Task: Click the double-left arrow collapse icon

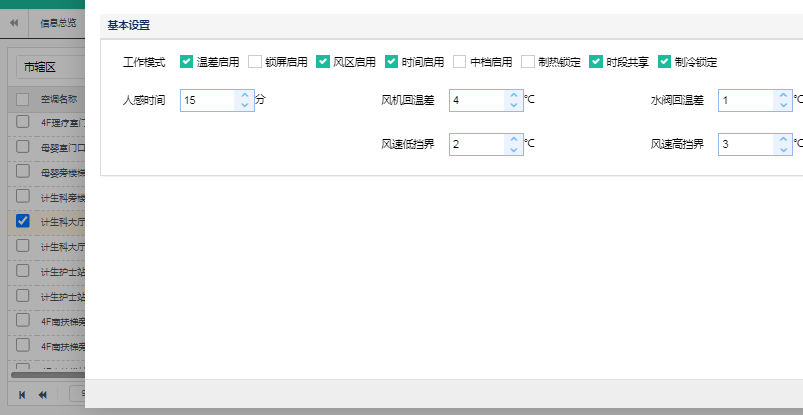Action: [x=14, y=22]
